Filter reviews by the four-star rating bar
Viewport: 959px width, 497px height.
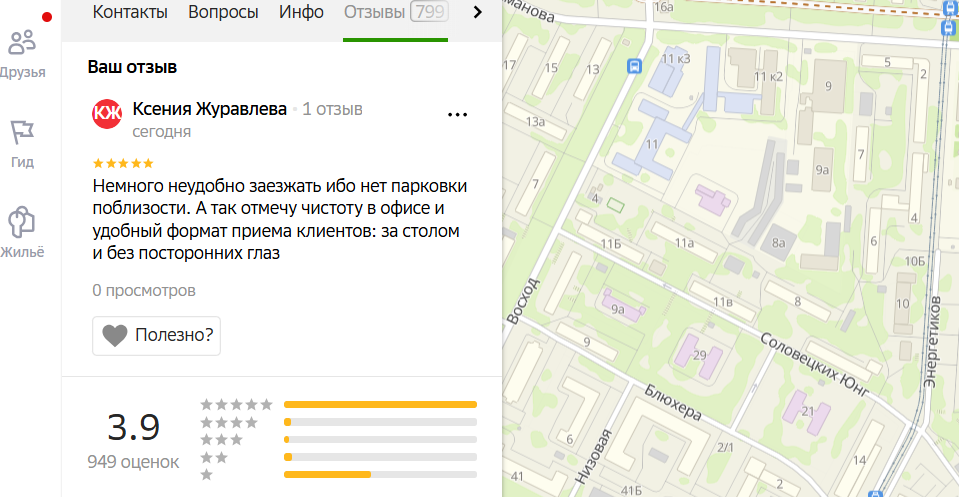[380, 422]
